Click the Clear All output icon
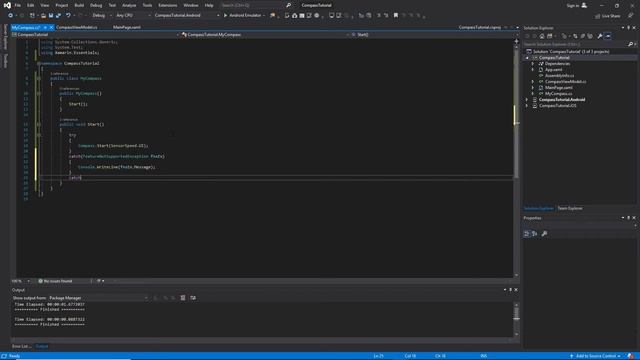640x360 pixels. click(183, 298)
